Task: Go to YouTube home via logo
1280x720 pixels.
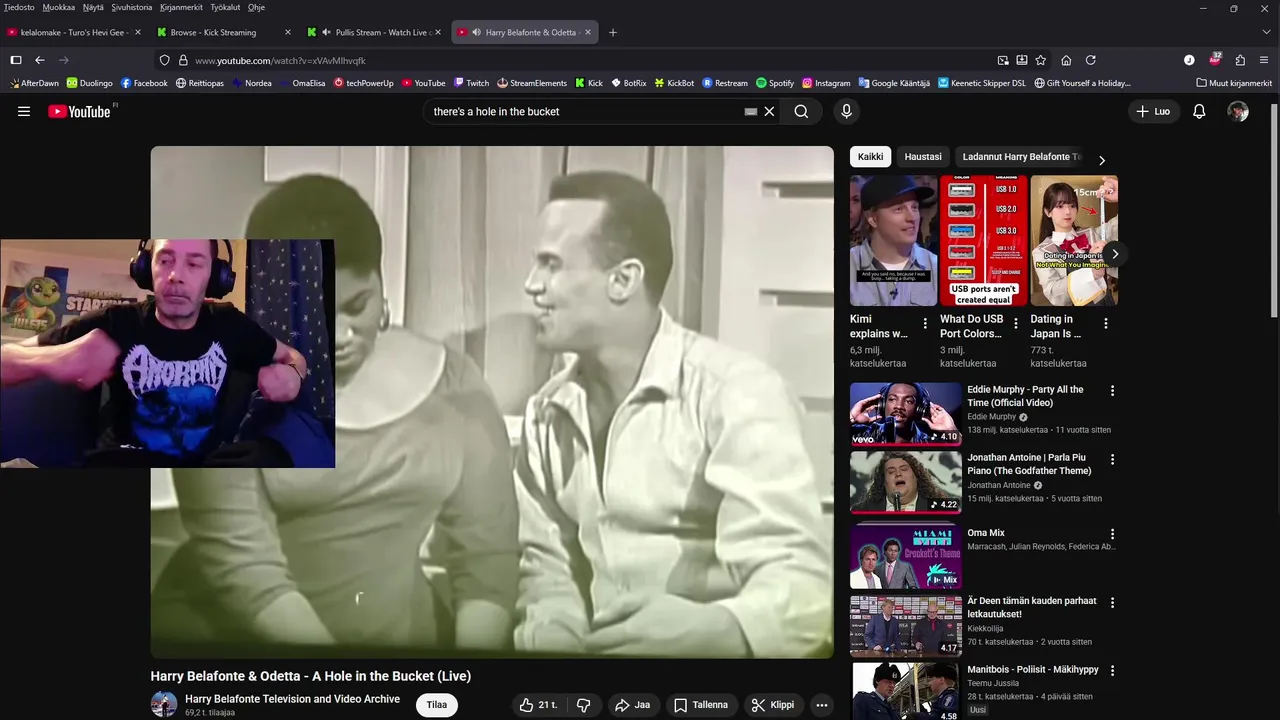Action: point(79,111)
